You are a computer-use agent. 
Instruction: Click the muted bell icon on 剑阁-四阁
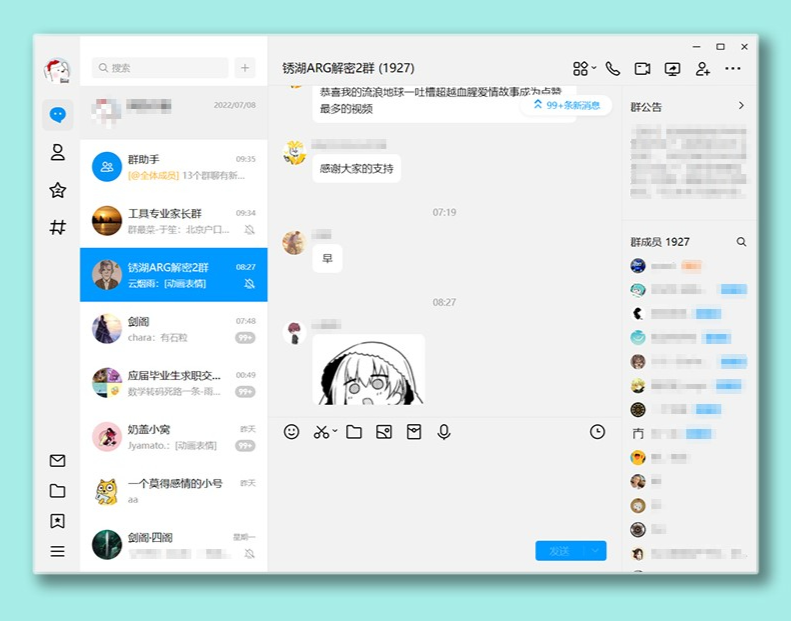click(x=249, y=554)
